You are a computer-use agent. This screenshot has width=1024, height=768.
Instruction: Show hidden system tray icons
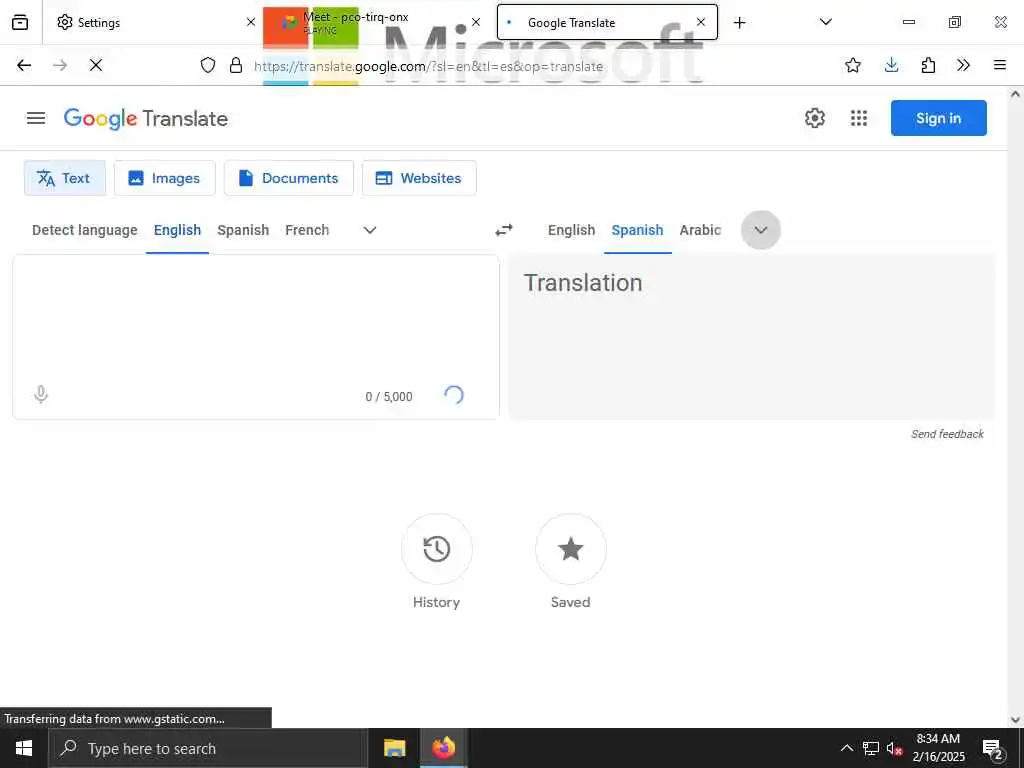846,748
